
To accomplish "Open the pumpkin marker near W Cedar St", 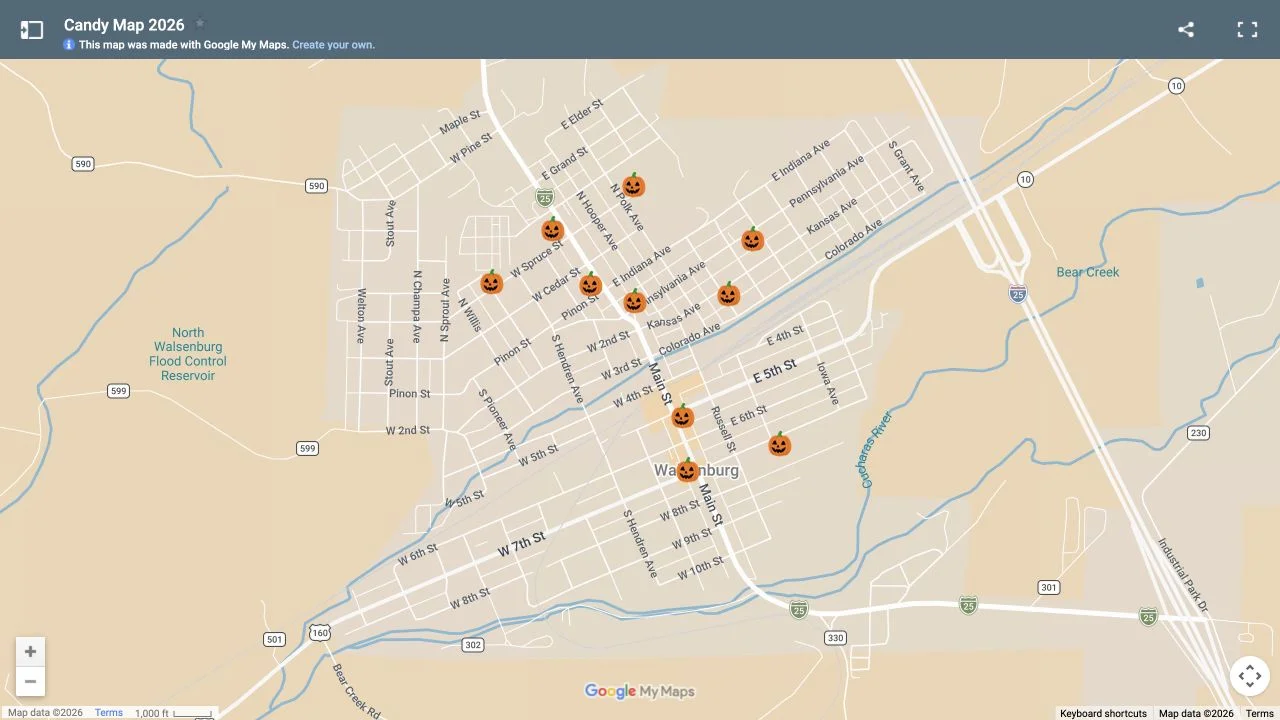I will pos(590,284).
